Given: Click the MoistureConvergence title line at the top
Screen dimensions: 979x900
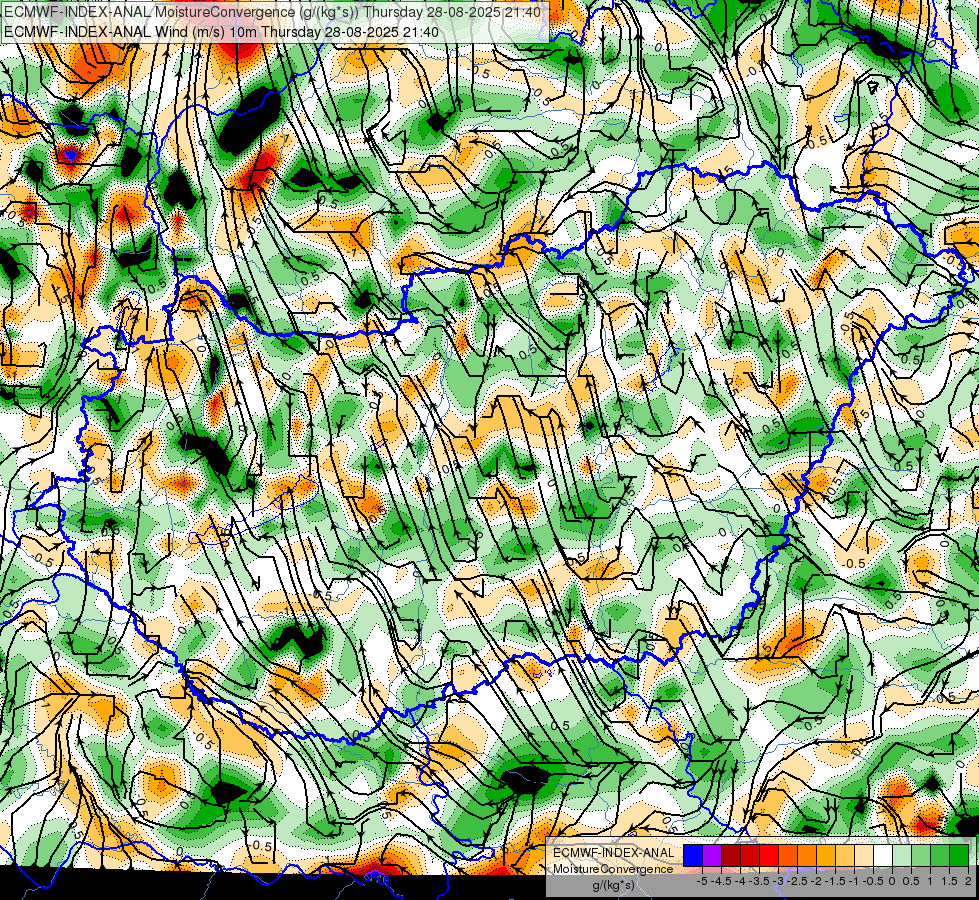Looking at the screenshot, I should point(273,12).
